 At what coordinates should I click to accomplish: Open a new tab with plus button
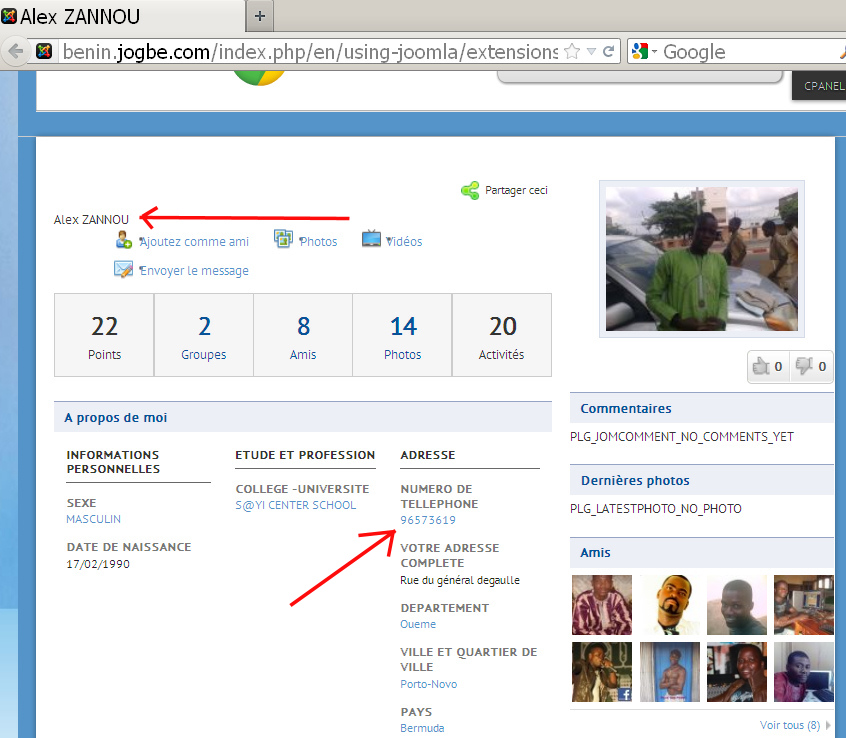pos(260,16)
